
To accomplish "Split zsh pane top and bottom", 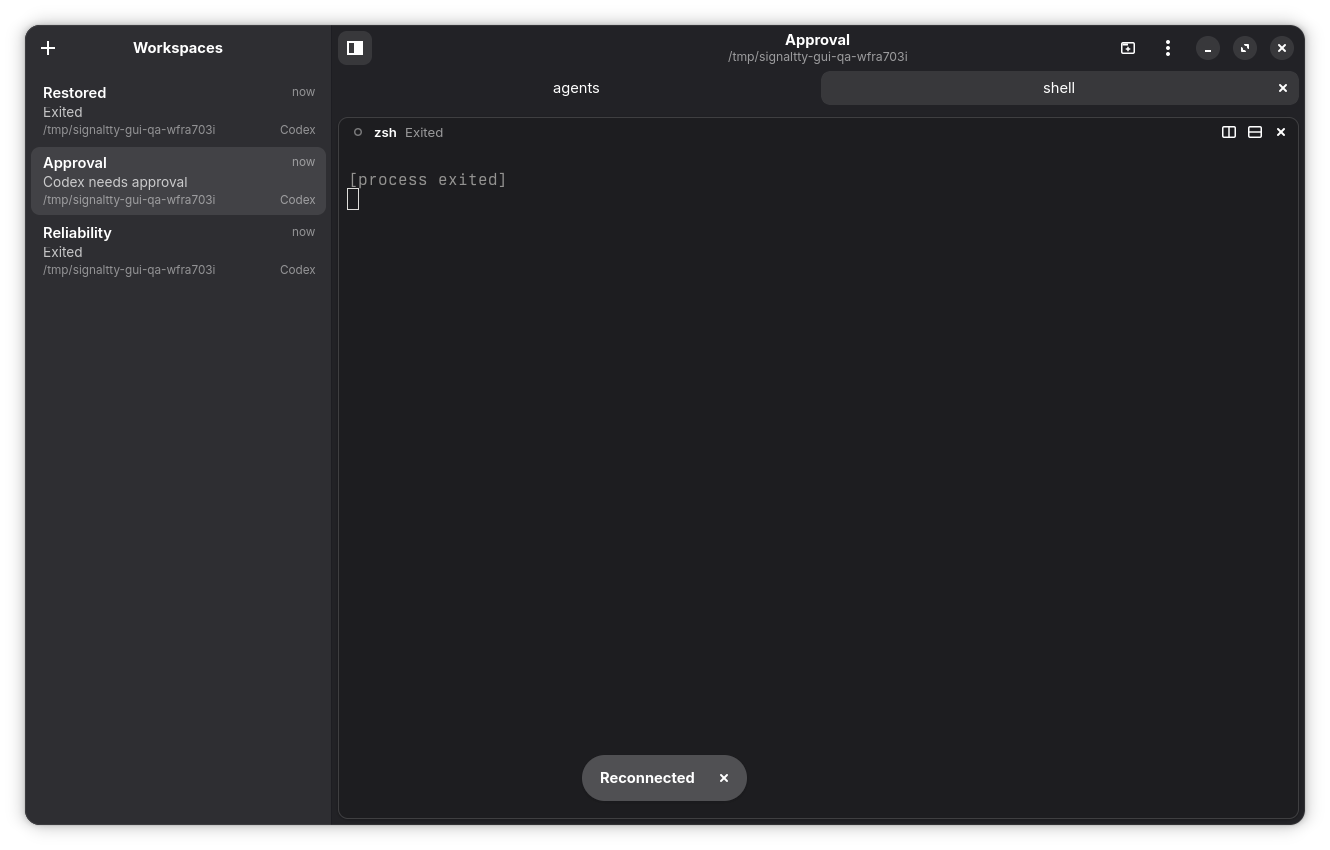I will (x=1255, y=132).
